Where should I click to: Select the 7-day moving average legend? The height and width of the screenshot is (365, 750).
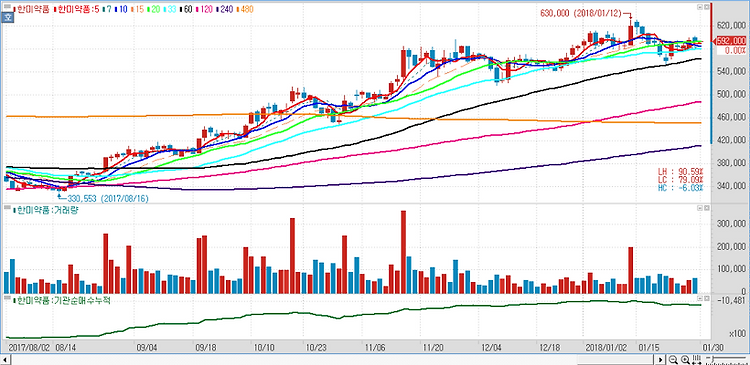coord(108,9)
